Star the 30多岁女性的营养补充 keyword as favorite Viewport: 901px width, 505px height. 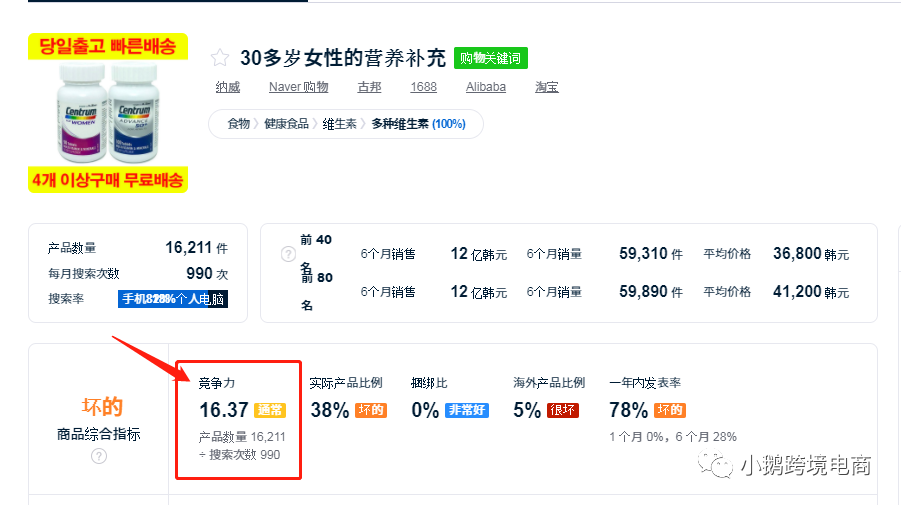coord(220,57)
